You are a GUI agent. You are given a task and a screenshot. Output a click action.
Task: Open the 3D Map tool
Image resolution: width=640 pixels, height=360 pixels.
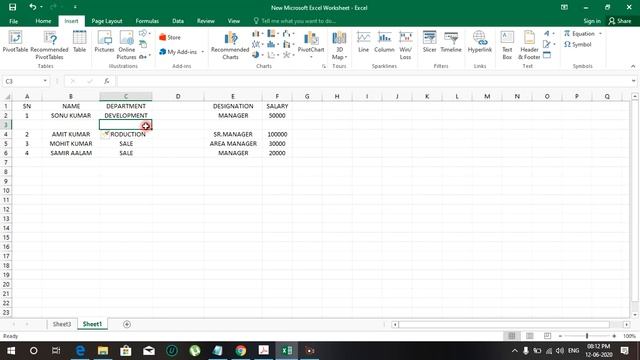point(339,45)
